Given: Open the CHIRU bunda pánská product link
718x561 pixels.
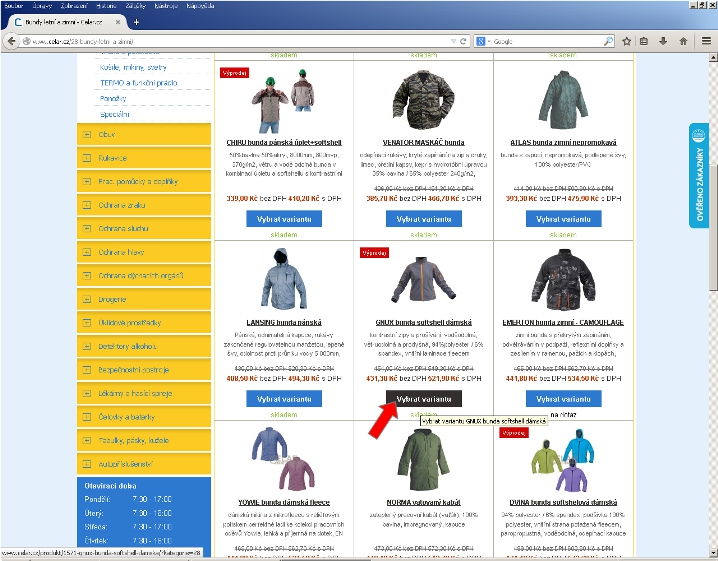Looking at the screenshot, I should [284, 142].
